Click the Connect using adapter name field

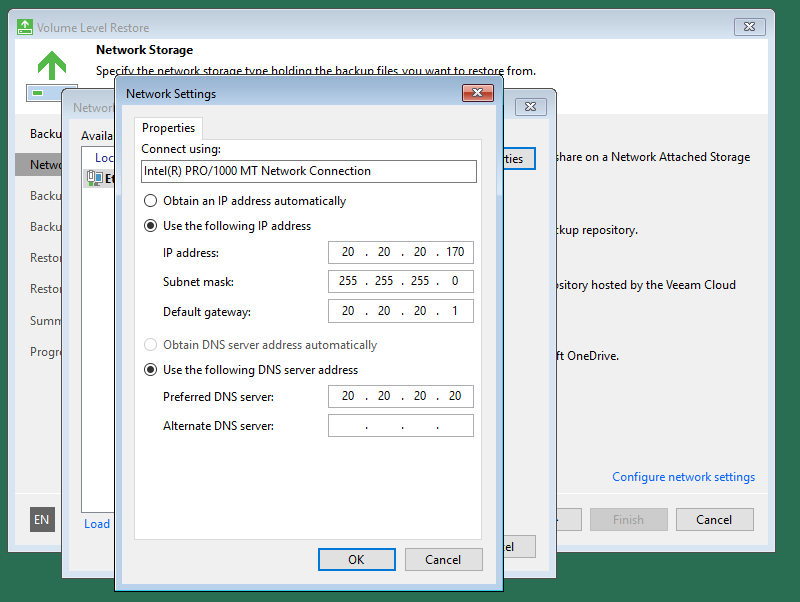coord(309,171)
